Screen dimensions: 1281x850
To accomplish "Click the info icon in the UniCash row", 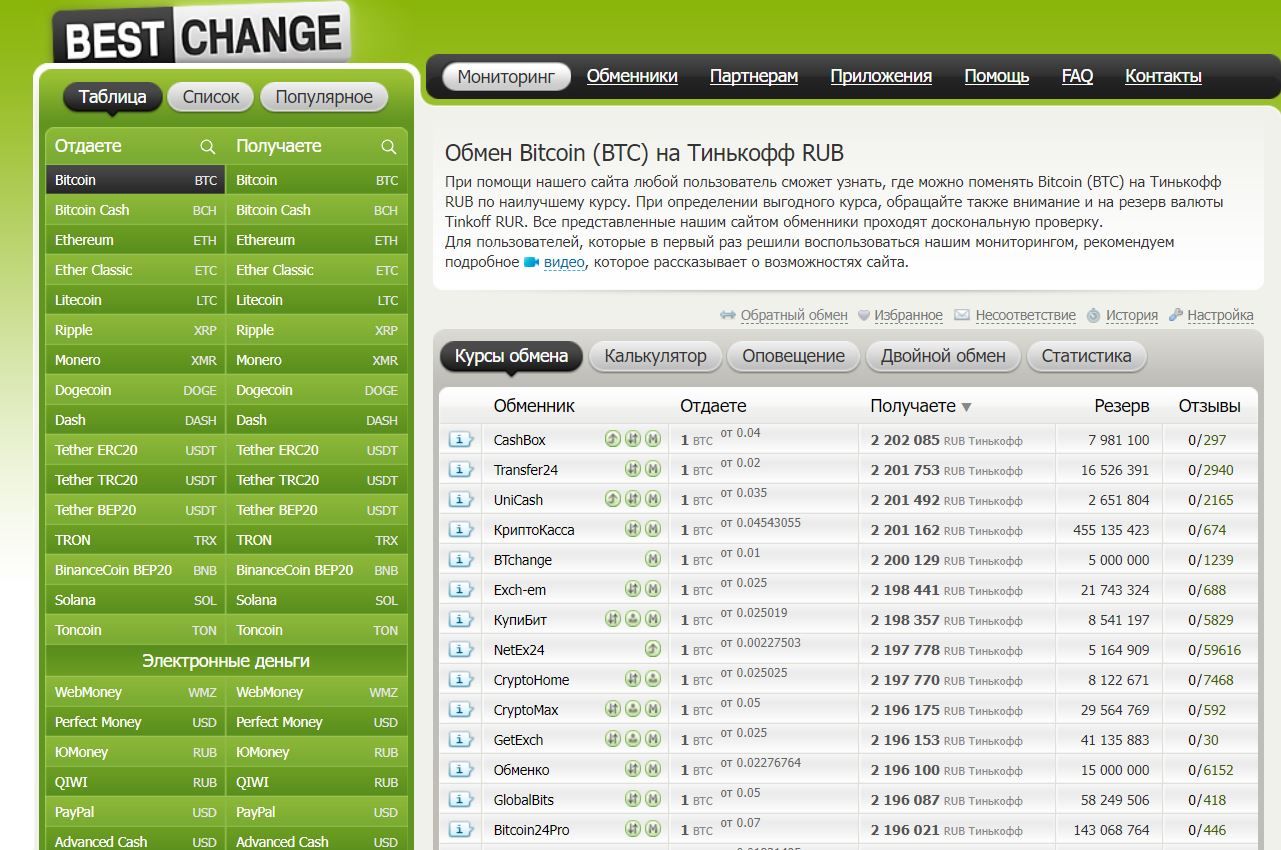I will [461, 500].
